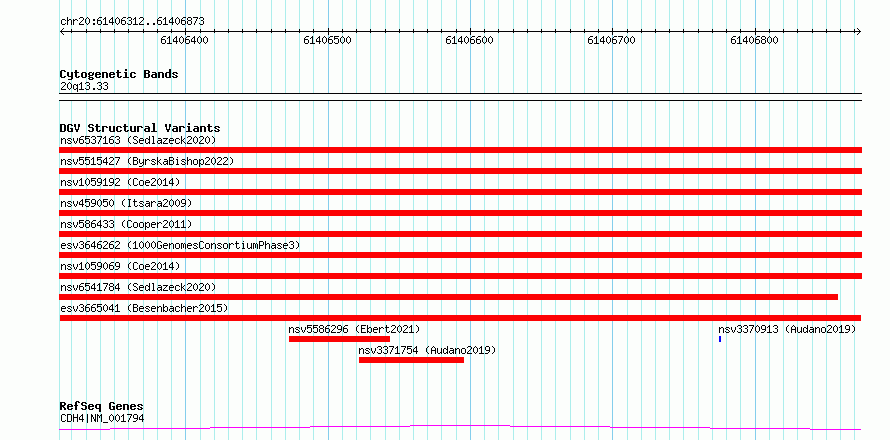Click the red bar under nsv1059069

pos(460,276)
